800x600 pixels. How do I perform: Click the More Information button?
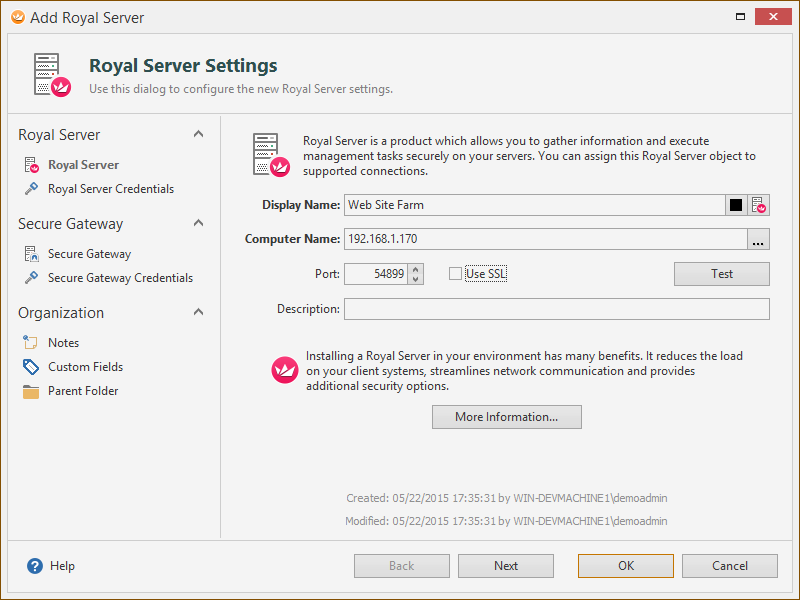coord(507,417)
